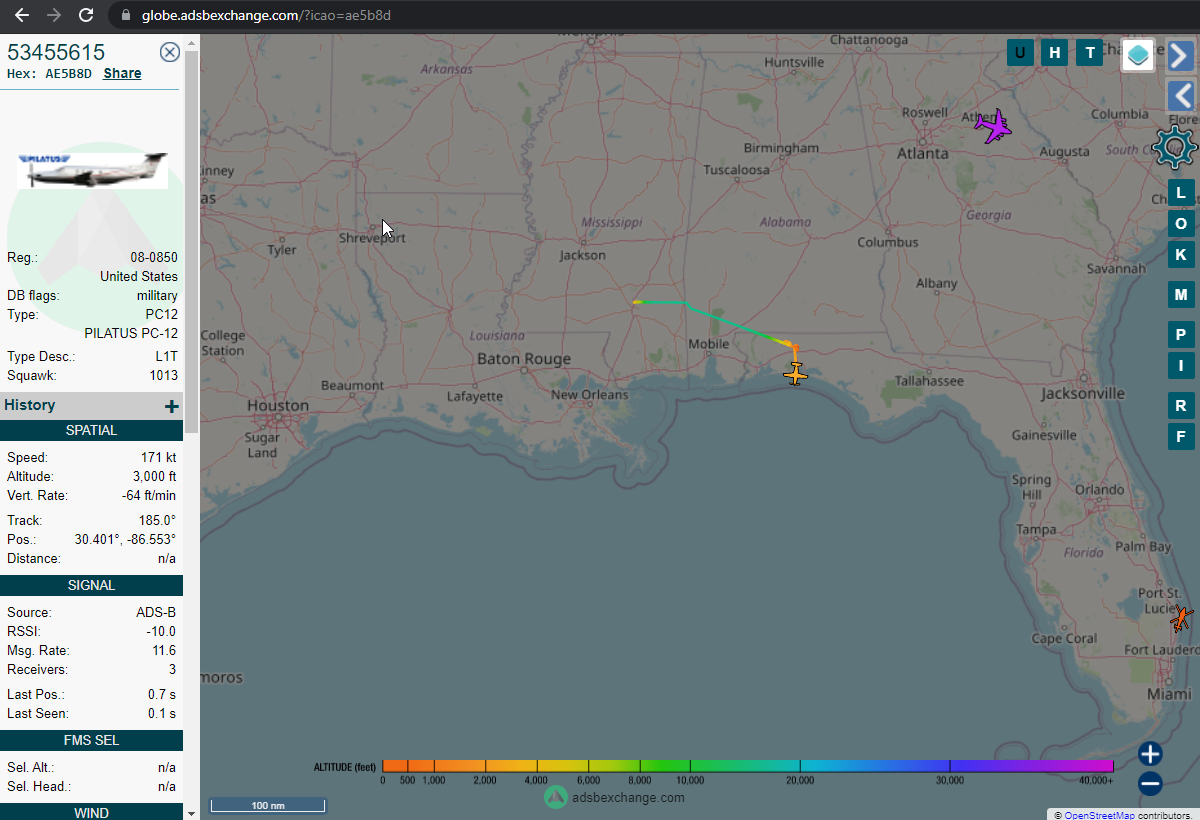Toggle the P map button
This screenshot has height=820, width=1200.
click(1181, 335)
